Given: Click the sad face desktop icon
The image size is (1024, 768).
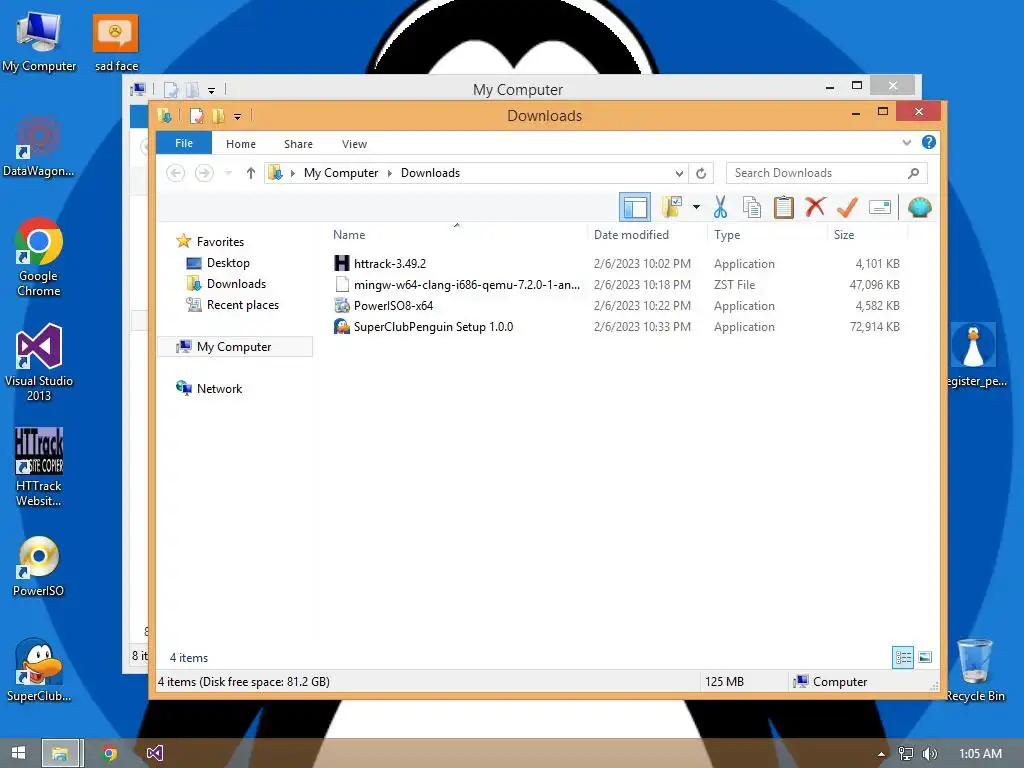Looking at the screenshot, I should (116, 41).
